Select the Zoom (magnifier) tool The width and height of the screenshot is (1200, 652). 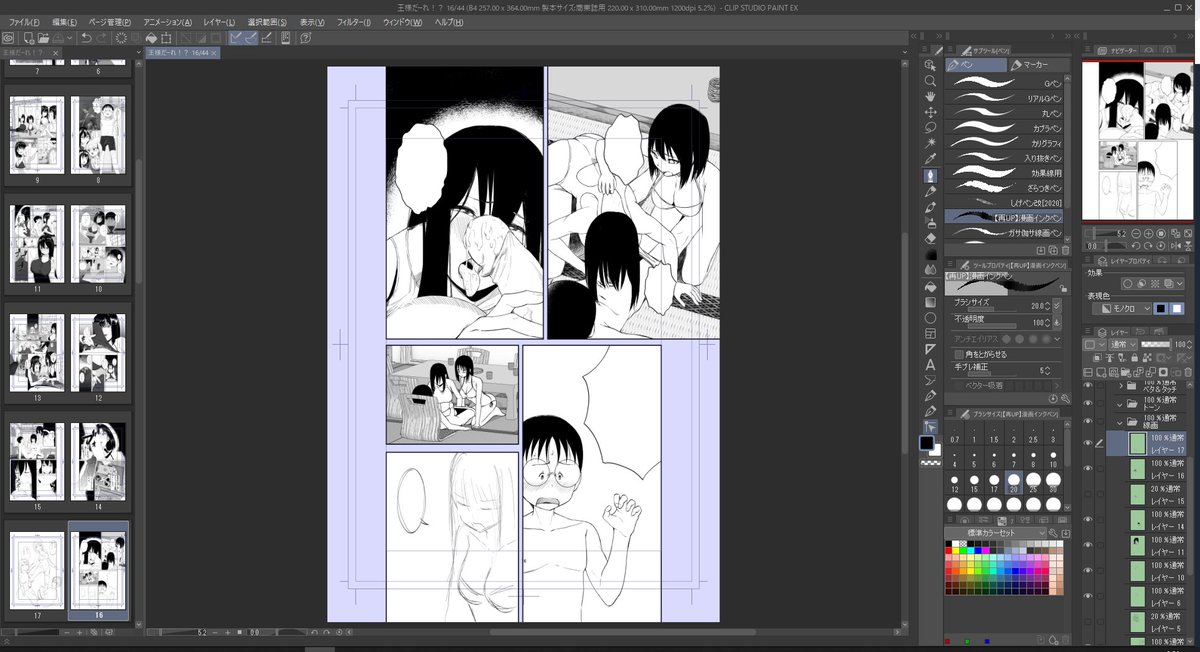pyautogui.click(x=930, y=81)
